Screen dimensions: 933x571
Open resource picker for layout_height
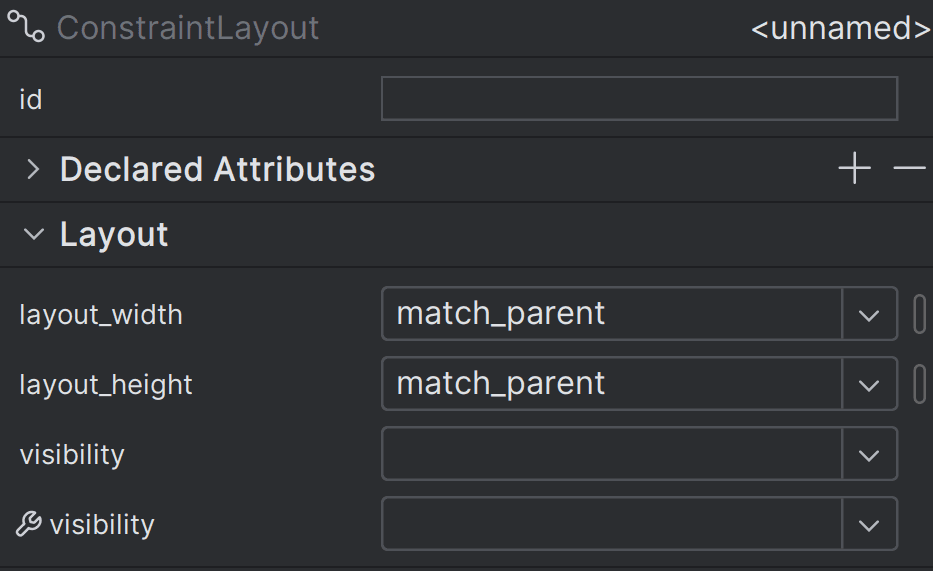pyautogui.click(x=919, y=384)
